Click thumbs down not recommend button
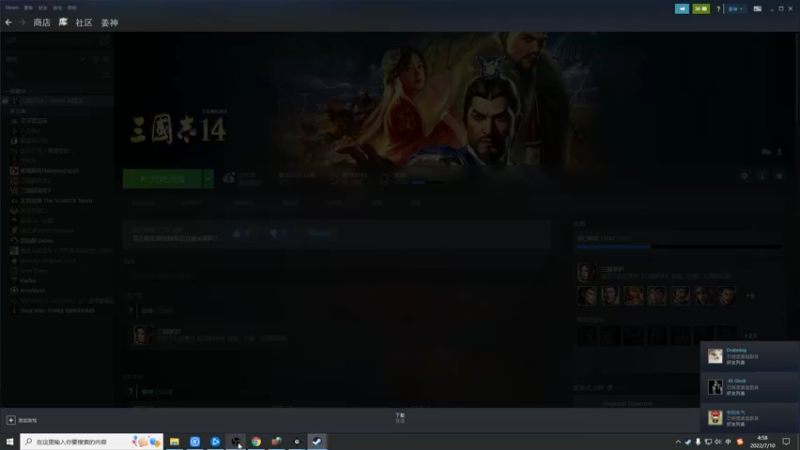The height and width of the screenshot is (450, 800). click(x=279, y=233)
